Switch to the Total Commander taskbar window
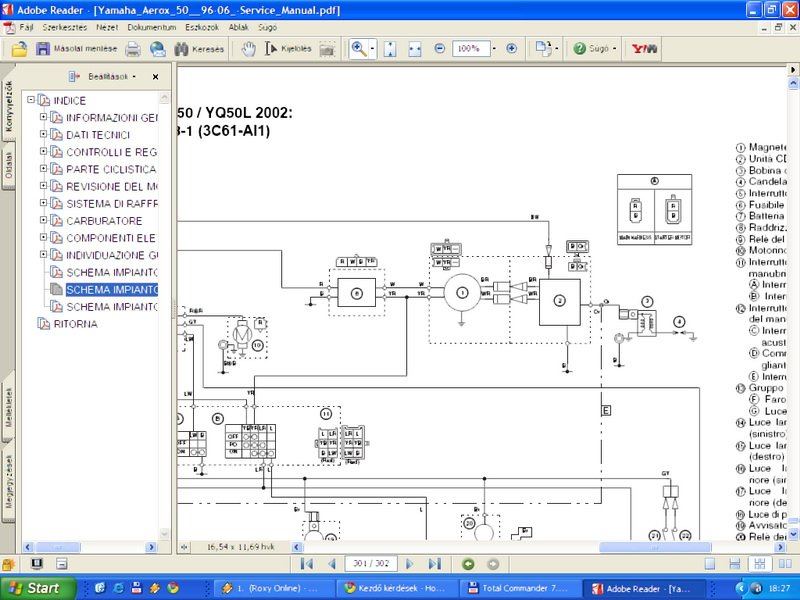800x600 pixels. point(519,588)
